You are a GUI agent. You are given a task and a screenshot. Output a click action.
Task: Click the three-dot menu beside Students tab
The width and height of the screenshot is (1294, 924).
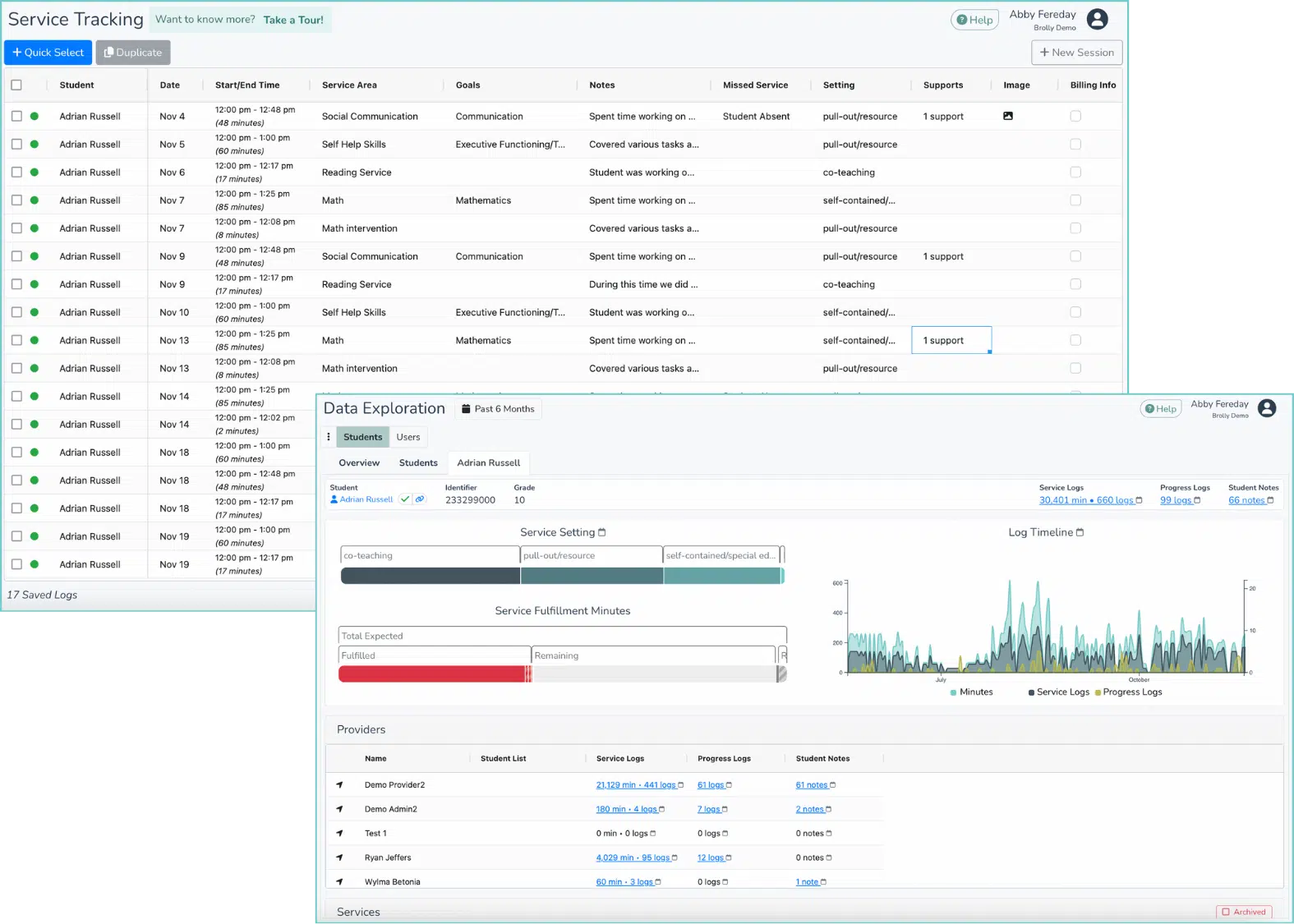[329, 437]
